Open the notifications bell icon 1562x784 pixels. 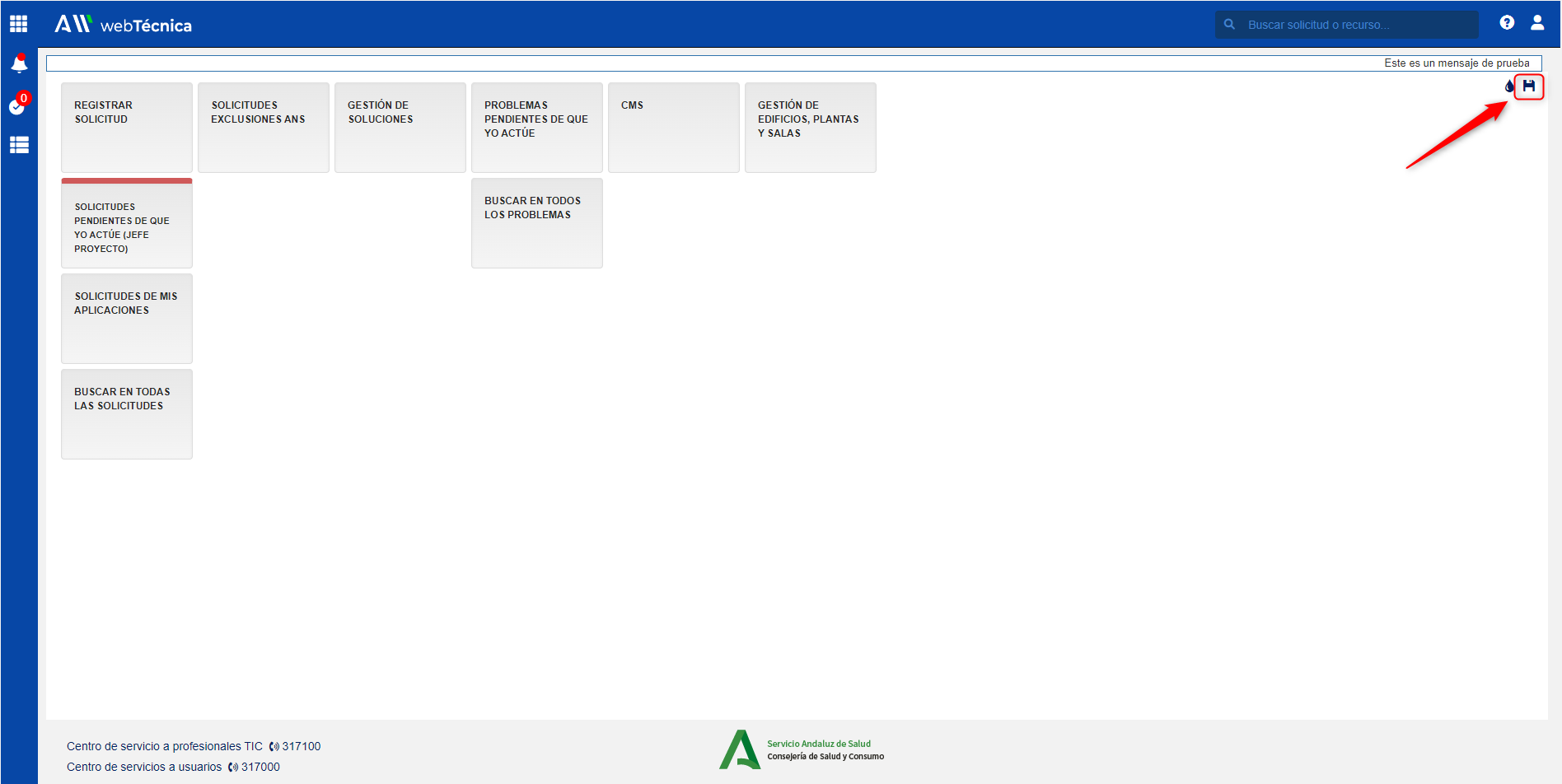point(19,63)
